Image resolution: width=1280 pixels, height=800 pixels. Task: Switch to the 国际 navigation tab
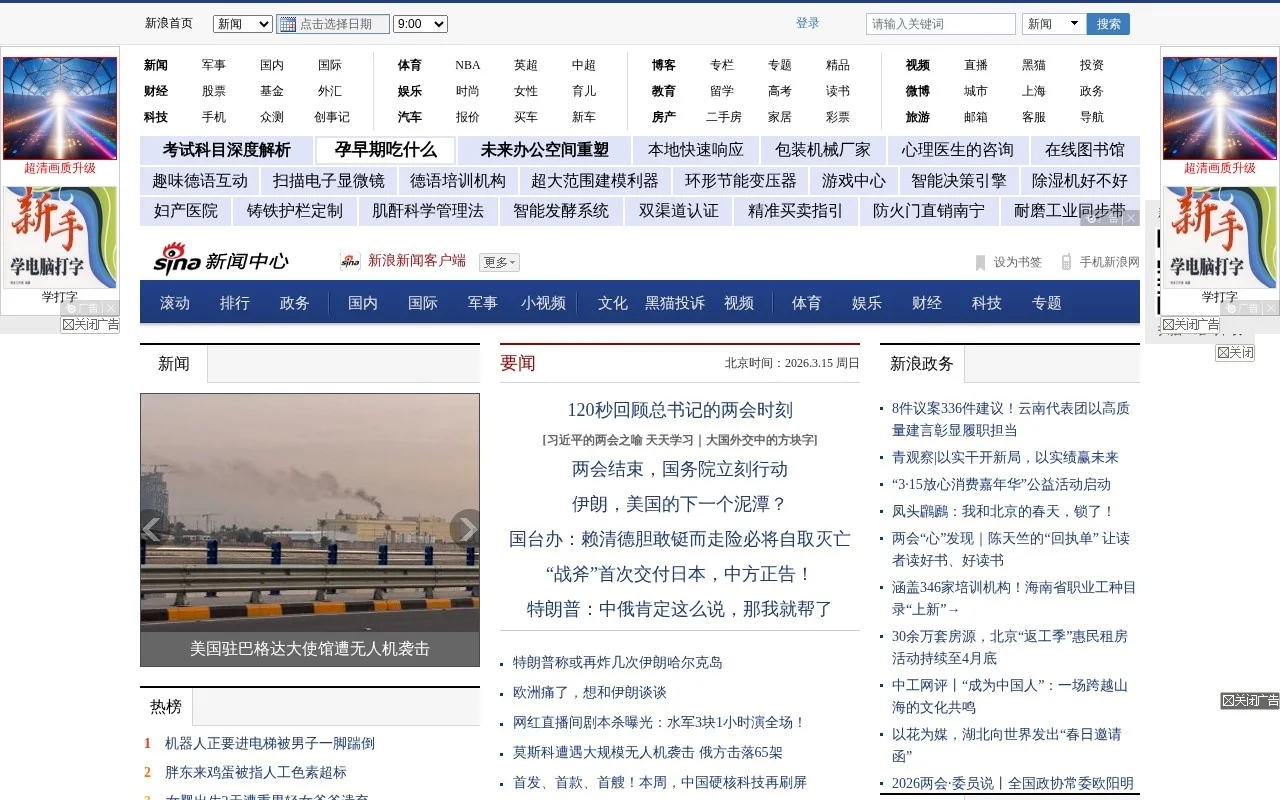point(422,302)
